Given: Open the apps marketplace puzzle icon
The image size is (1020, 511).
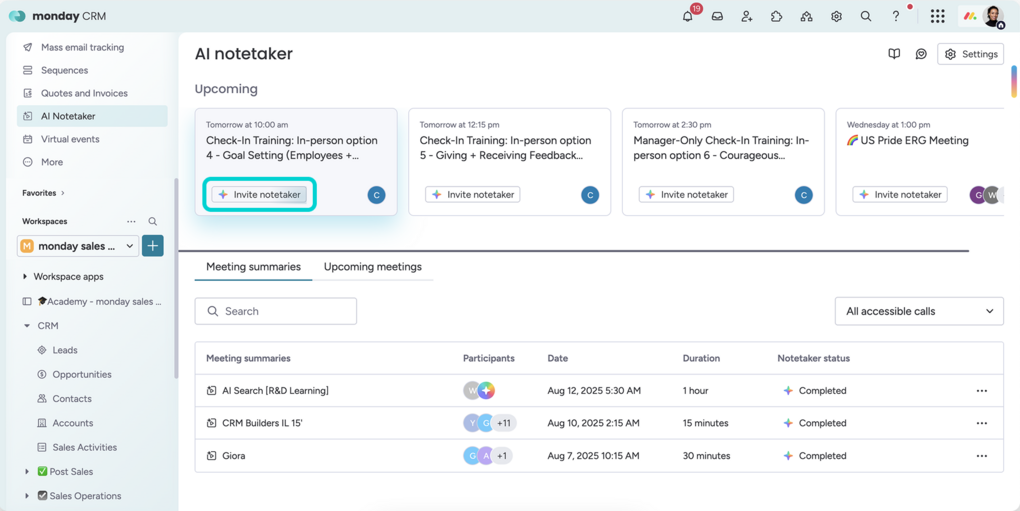Looking at the screenshot, I should pos(777,16).
